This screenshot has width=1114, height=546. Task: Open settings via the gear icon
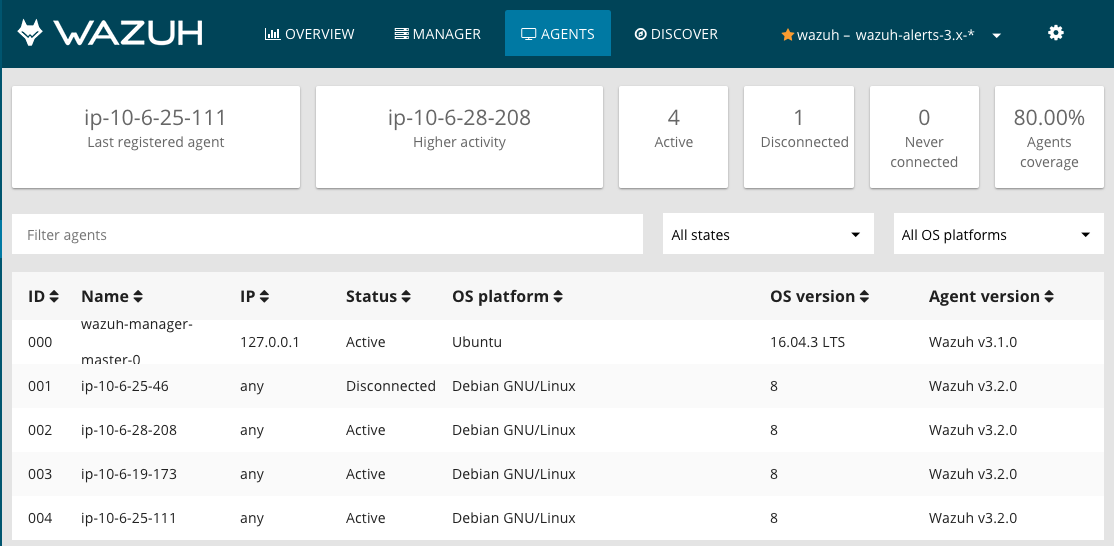1056,33
